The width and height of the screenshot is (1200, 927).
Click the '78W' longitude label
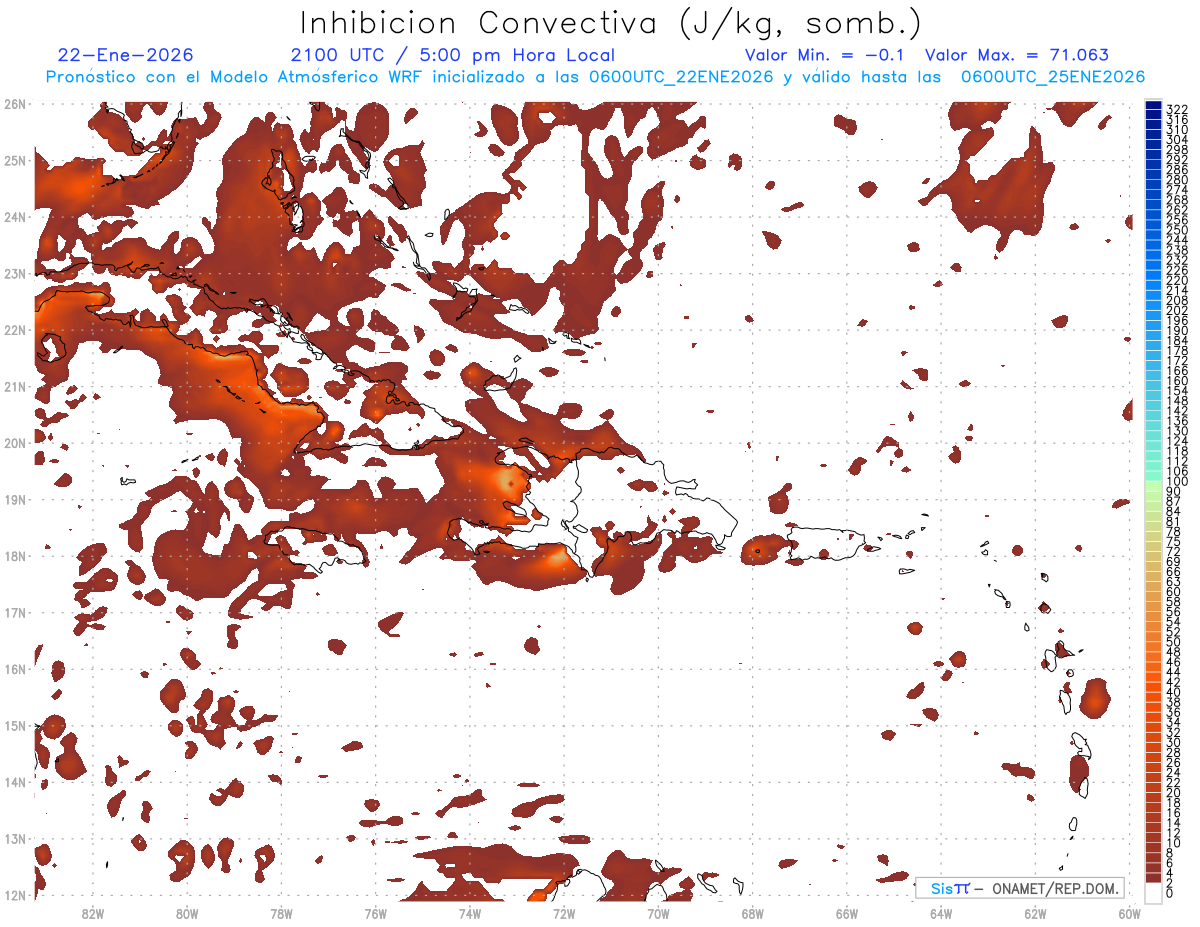pyautogui.click(x=281, y=913)
